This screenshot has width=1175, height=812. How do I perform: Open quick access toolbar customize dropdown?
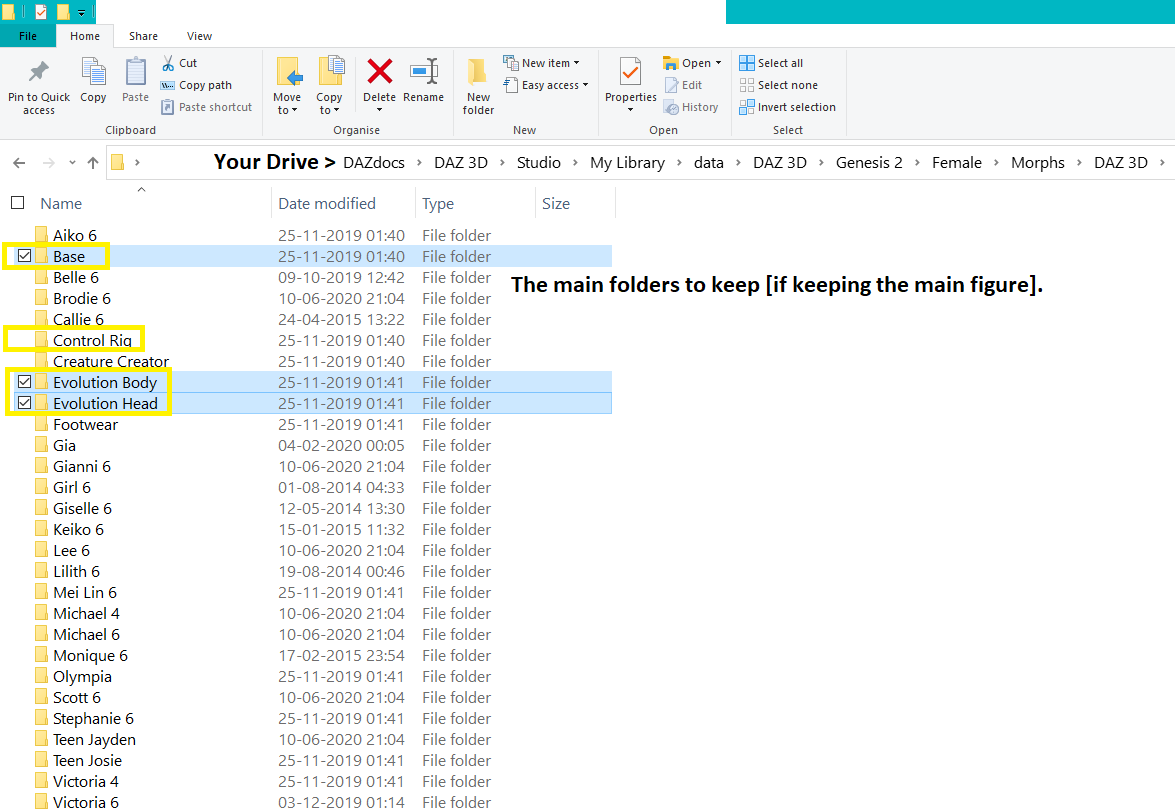point(81,13)
